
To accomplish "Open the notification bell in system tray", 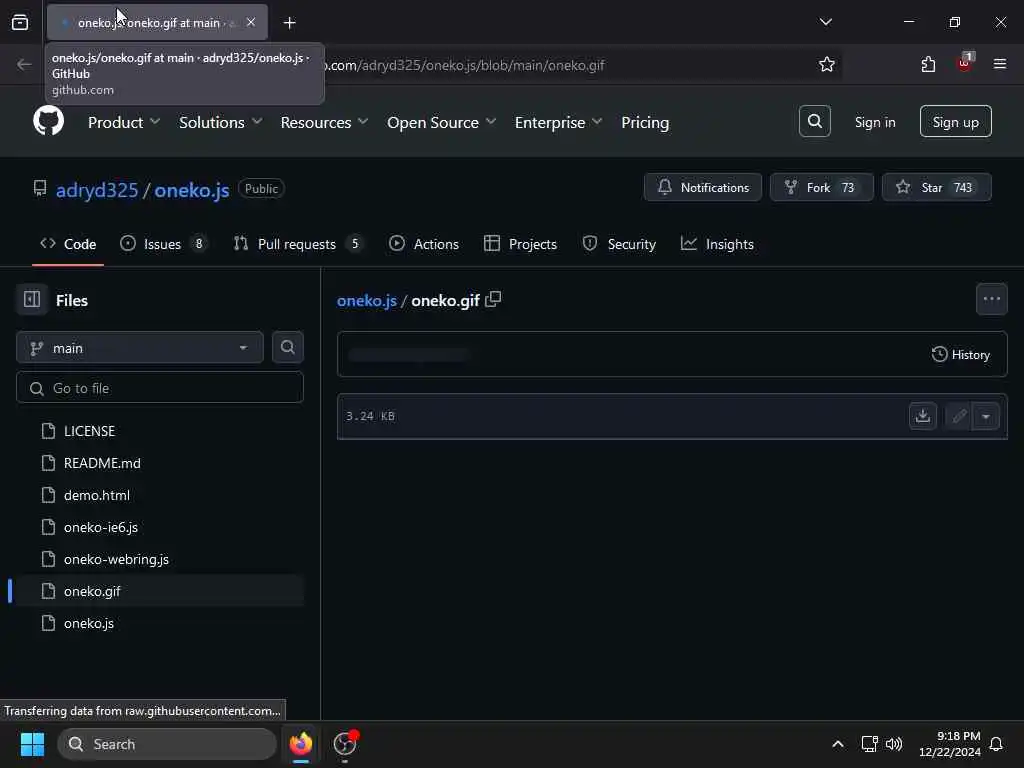I will tap(996, 744).
